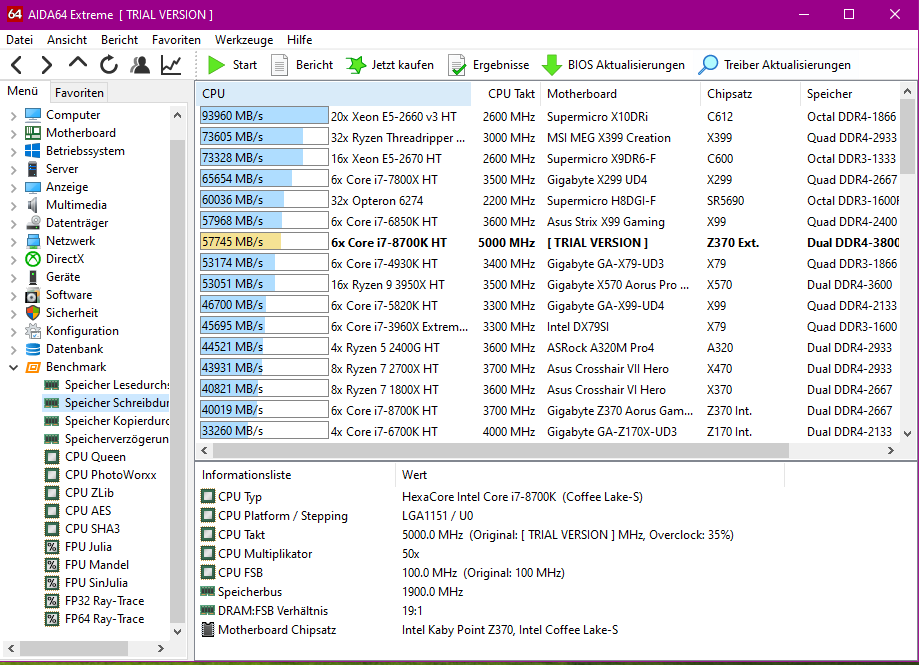Open user management icon in toolbar
The height and width of the screenshot is (665, 919).
[x=140, y=65]
